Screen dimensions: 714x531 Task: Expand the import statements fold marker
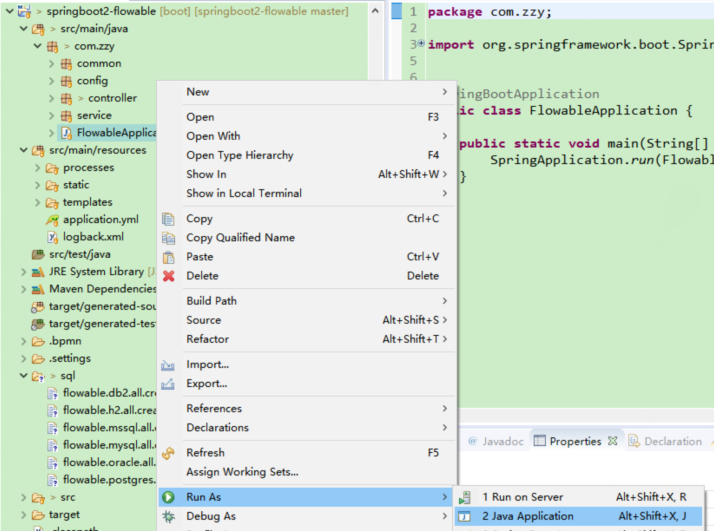[421, 43]
